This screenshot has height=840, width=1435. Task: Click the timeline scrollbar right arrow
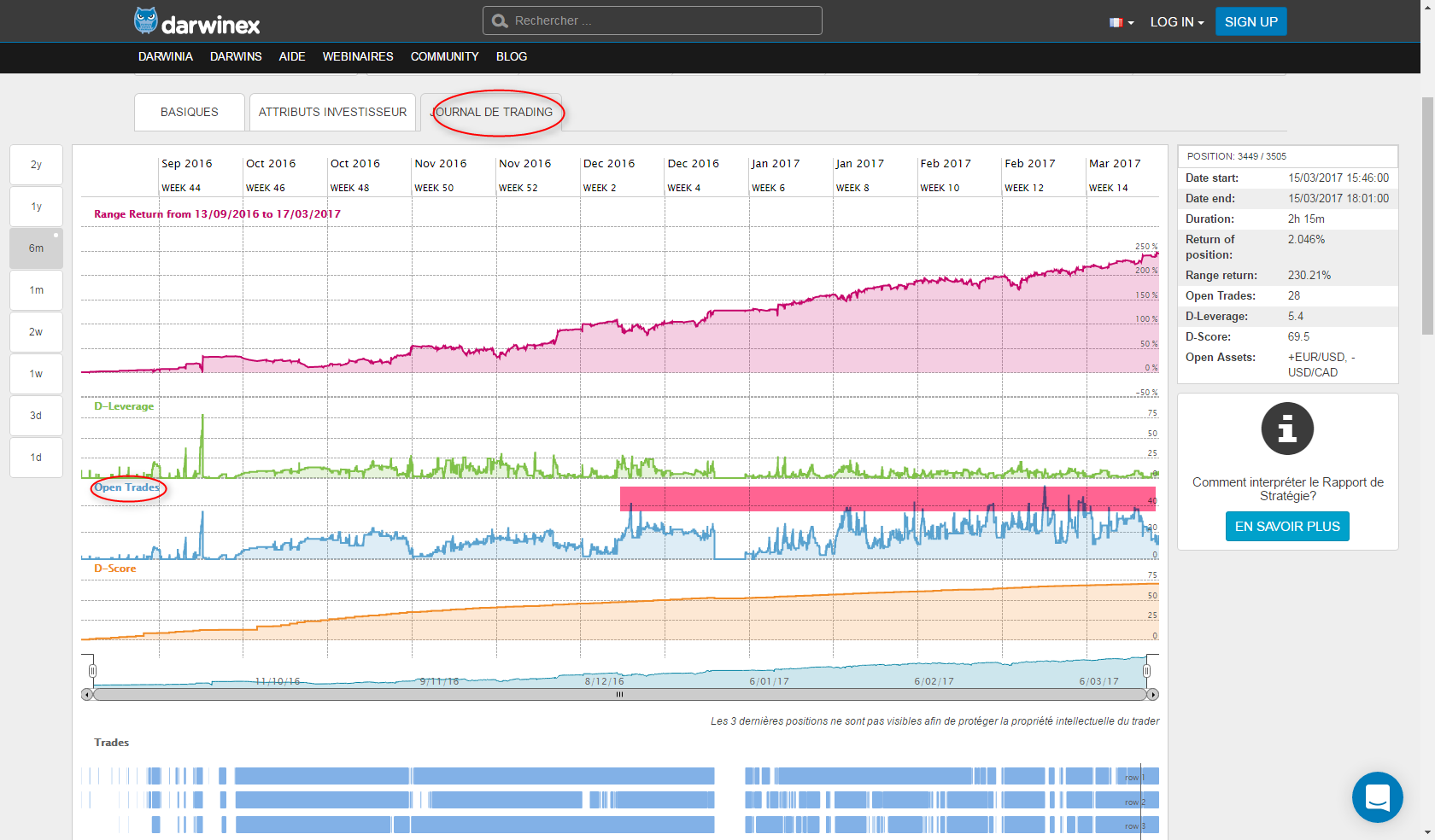(1152, 695)
